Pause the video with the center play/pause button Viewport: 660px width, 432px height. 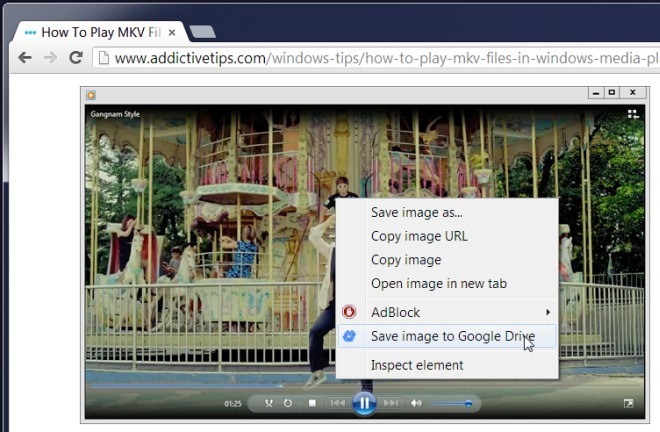[364, 403]
